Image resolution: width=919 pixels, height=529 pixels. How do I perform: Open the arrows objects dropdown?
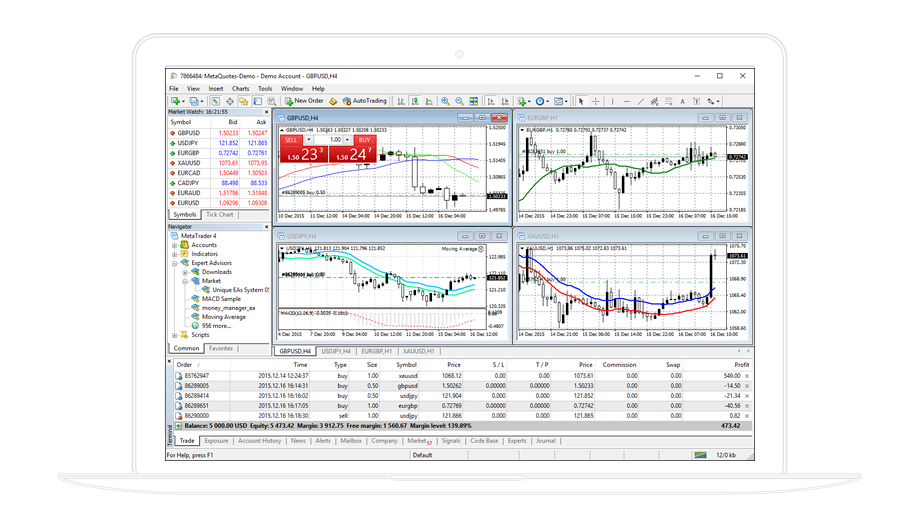(x=713, y=101)
